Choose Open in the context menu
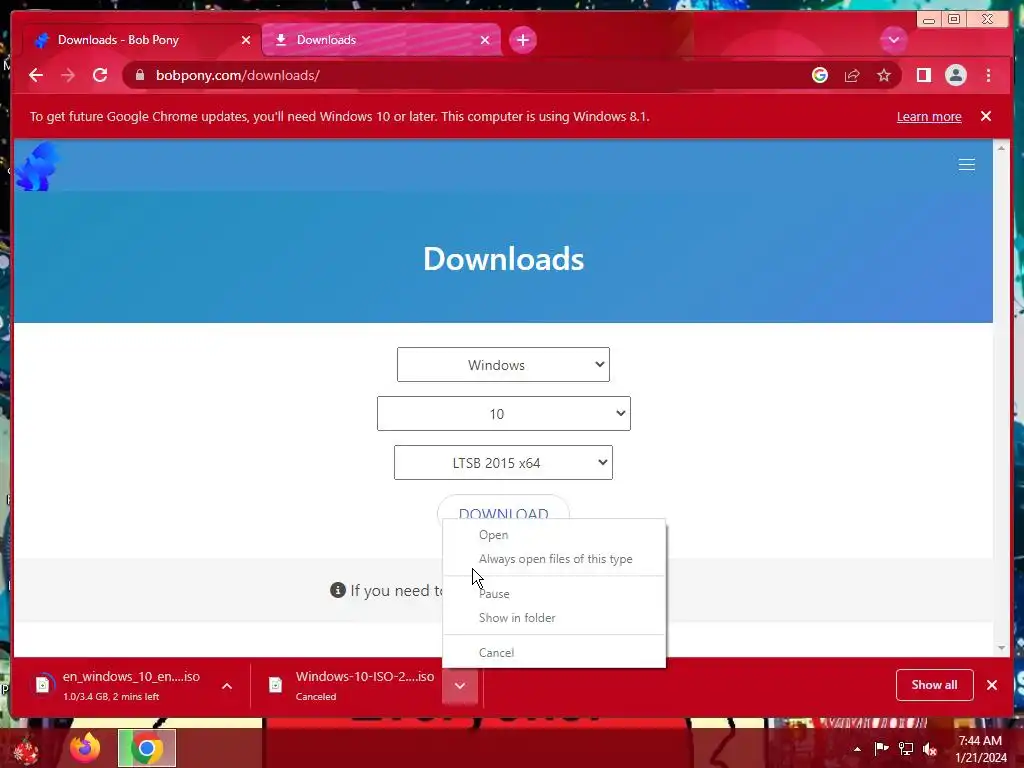1024x768 pixels. point(554,535)
